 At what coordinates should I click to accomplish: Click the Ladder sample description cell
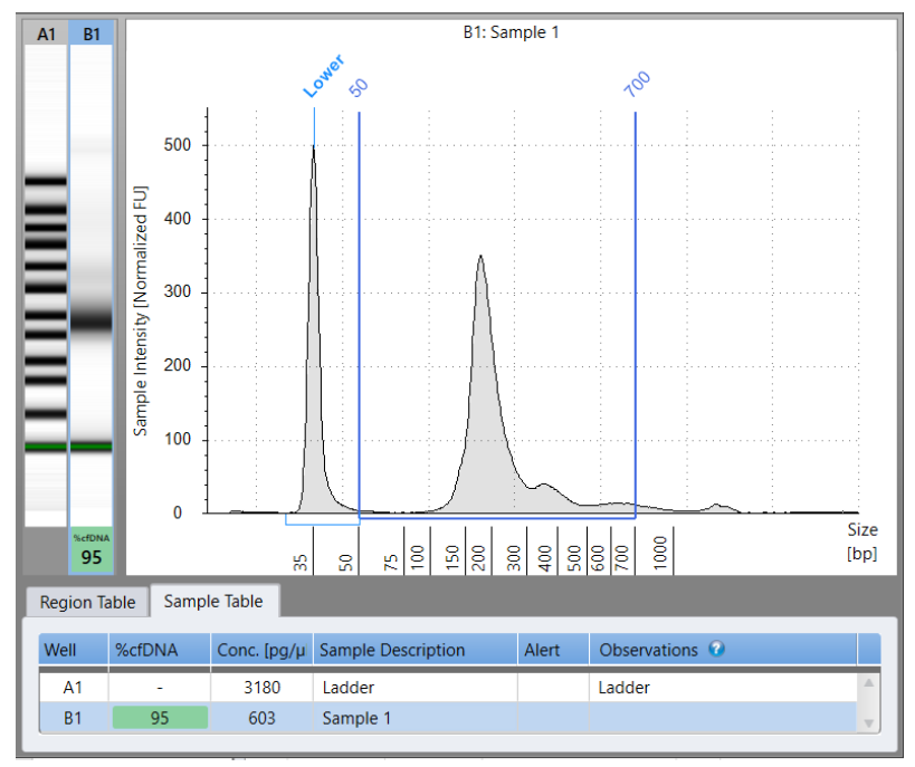[x=415, y=688]
